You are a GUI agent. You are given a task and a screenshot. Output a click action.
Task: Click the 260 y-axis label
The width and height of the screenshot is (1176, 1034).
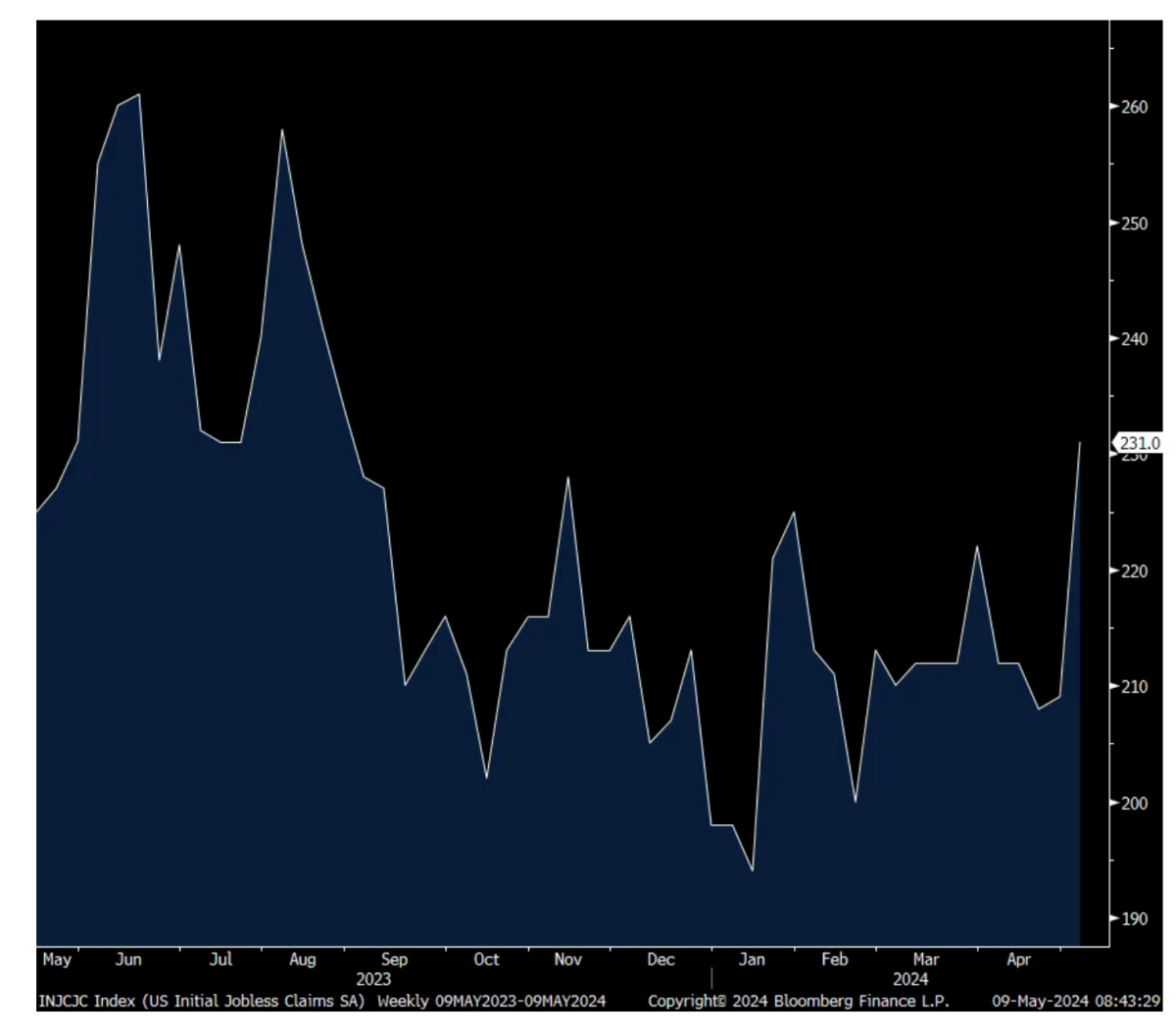(1134, 107)
